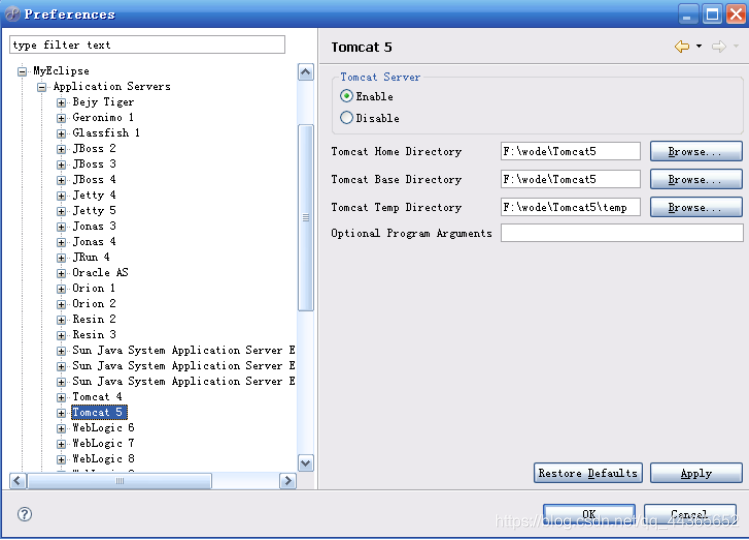The height and width of the screenshot is (540, 749).
Task: Browse for Tomcat Base Directory
Action: (696, 179)
